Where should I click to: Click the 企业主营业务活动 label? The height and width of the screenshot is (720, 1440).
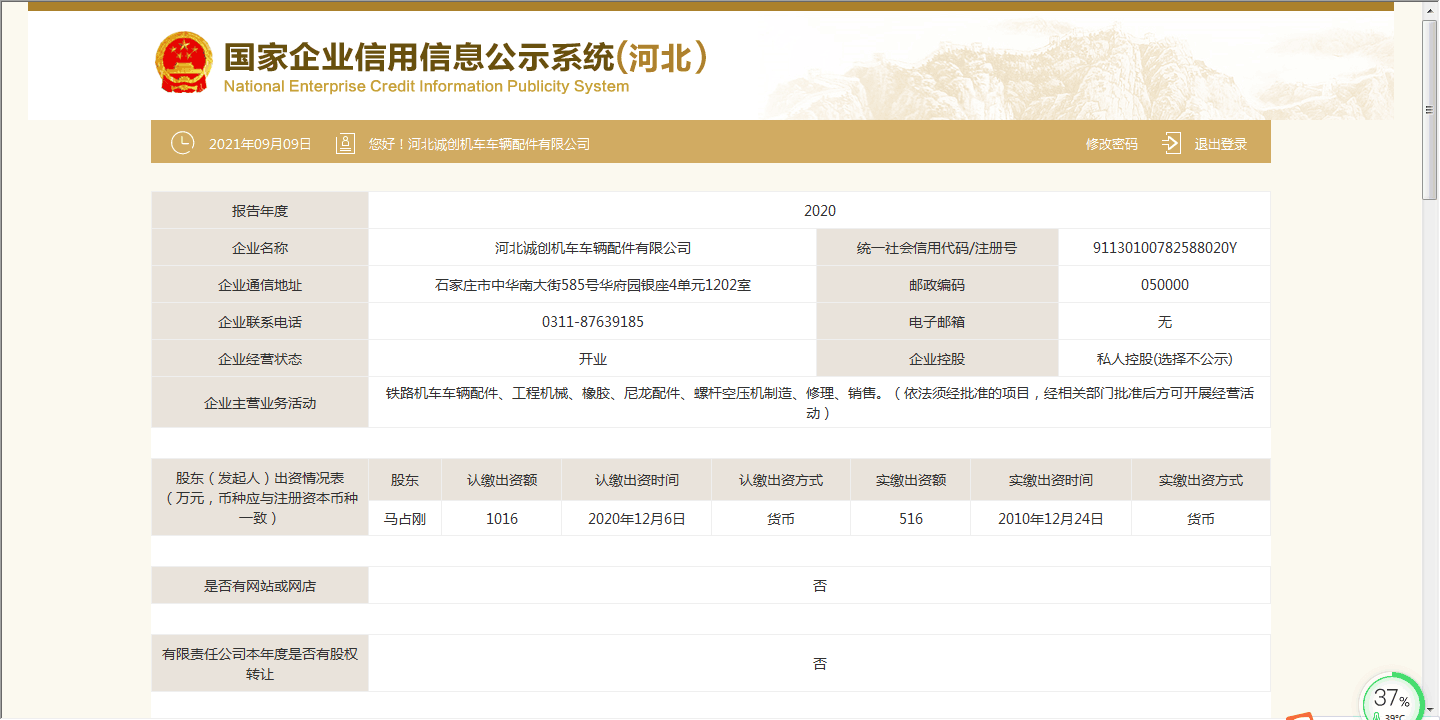pos(260,403)
